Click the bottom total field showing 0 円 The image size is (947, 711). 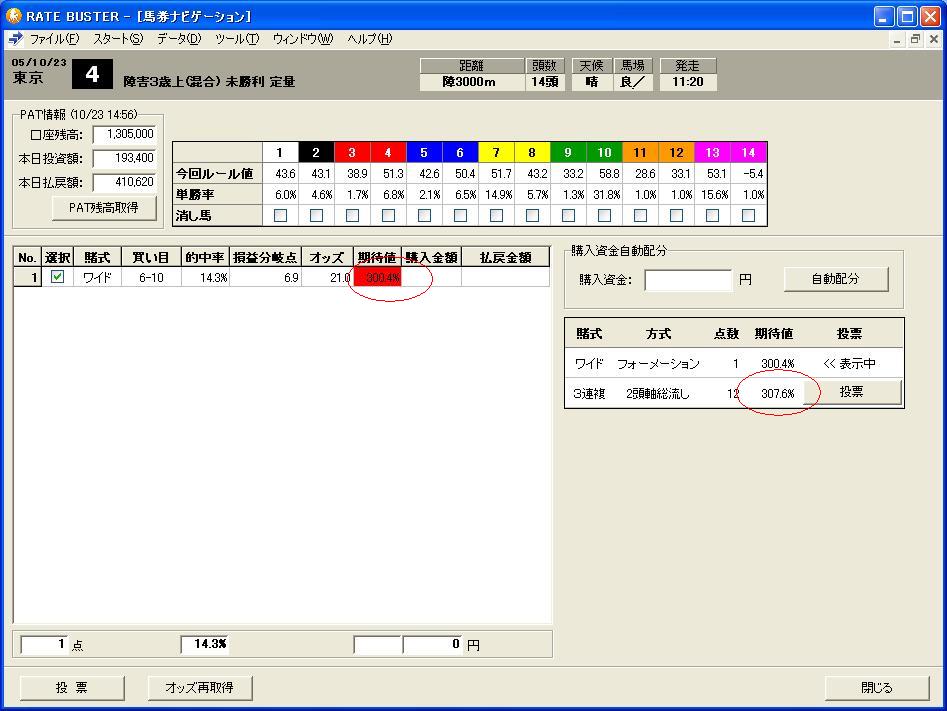pyautogui.click(x=433, y=645)
